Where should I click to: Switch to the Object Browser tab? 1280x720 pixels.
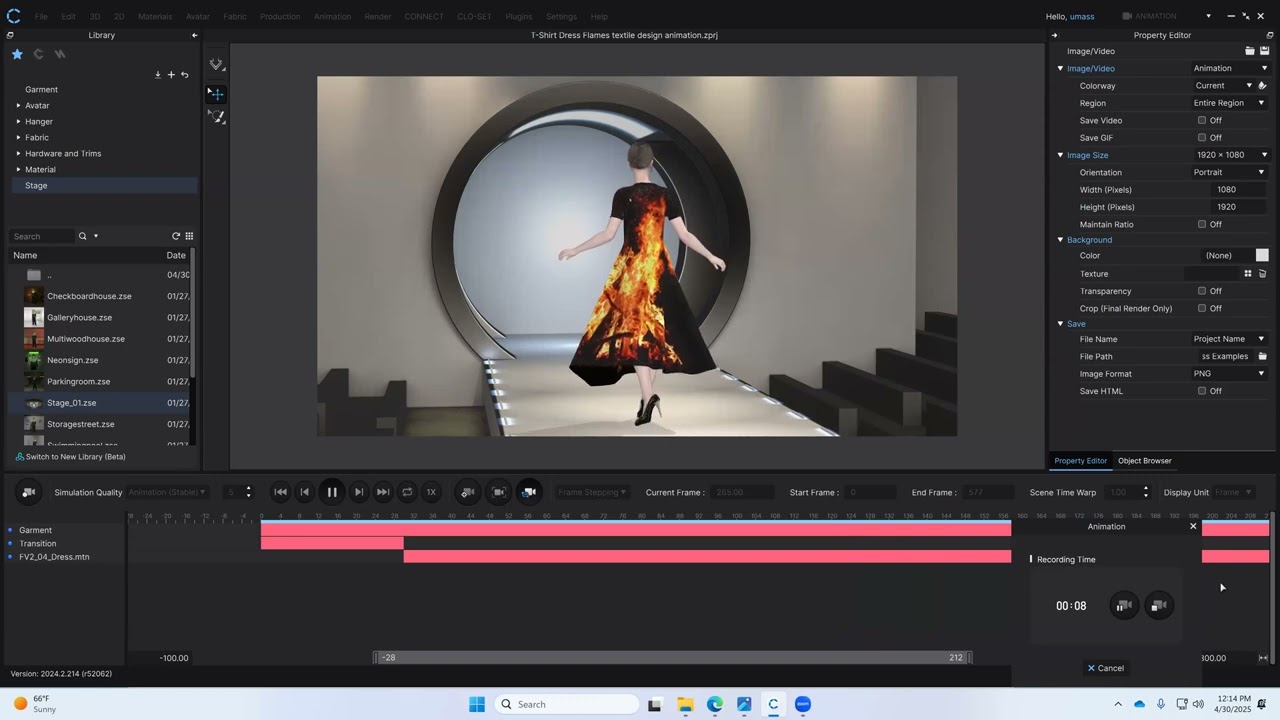point(1145,461)
